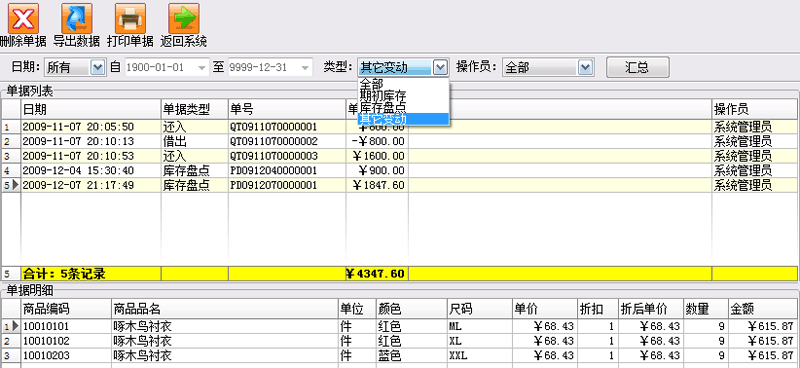Click document number QT0911070000003
Image resolution: width=800 pixels, height=368 pixels.
(274, 156)
